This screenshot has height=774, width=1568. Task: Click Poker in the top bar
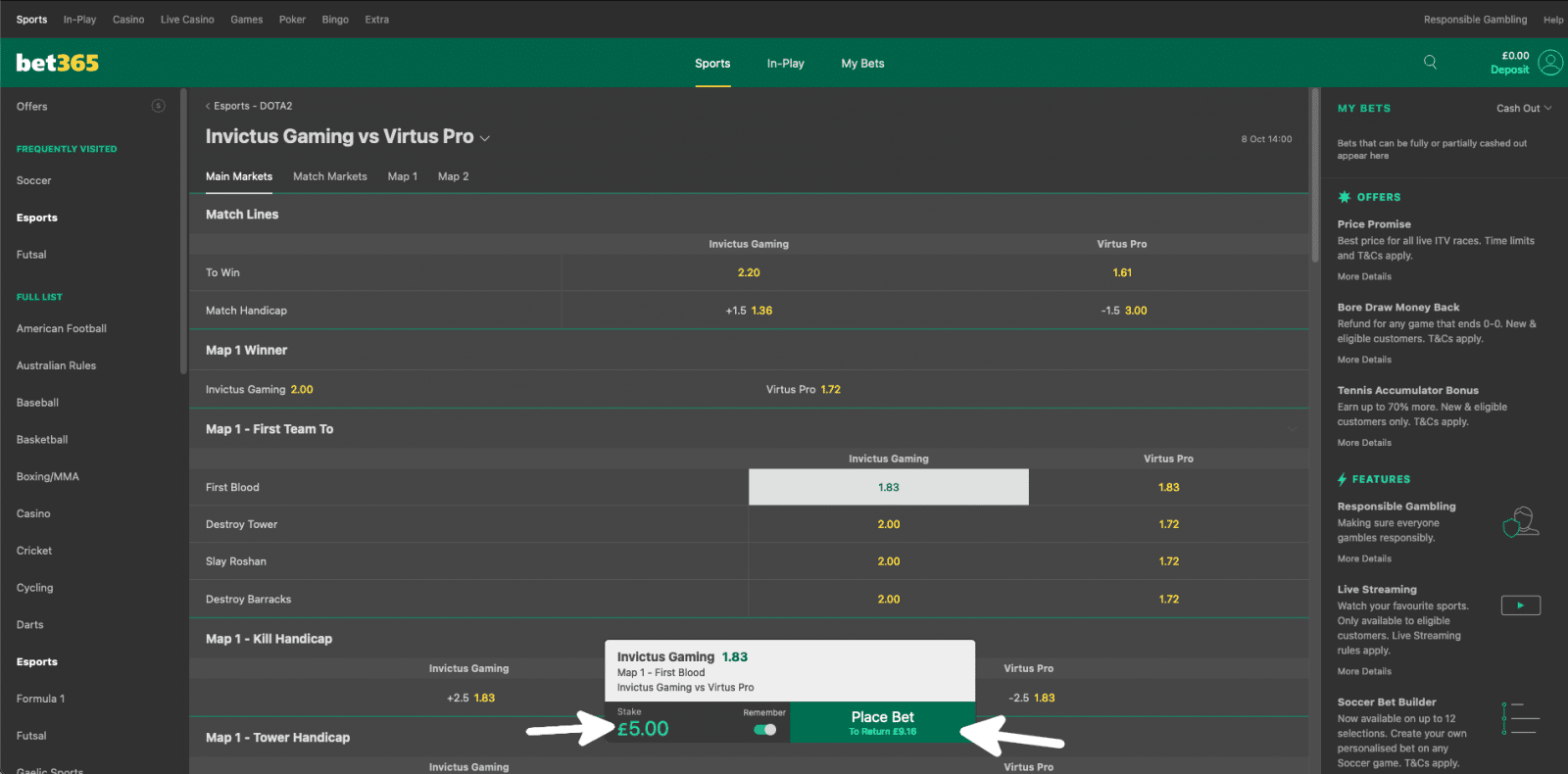292,20
